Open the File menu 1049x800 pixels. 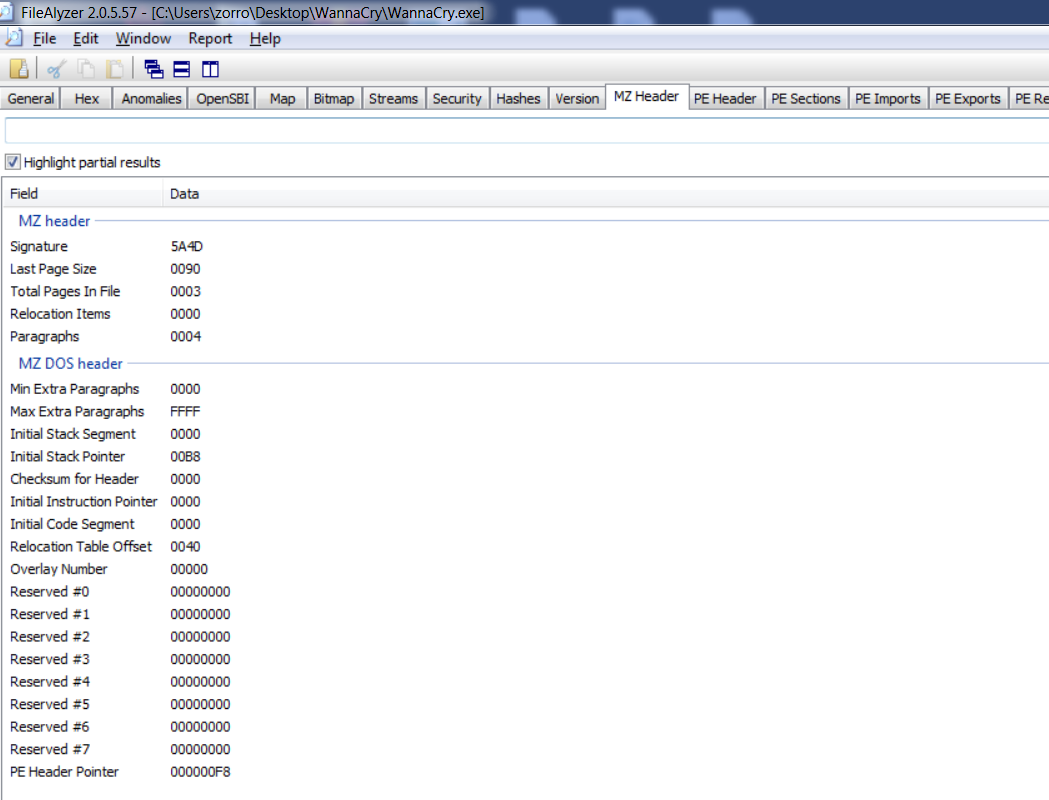tap(45, 39)
